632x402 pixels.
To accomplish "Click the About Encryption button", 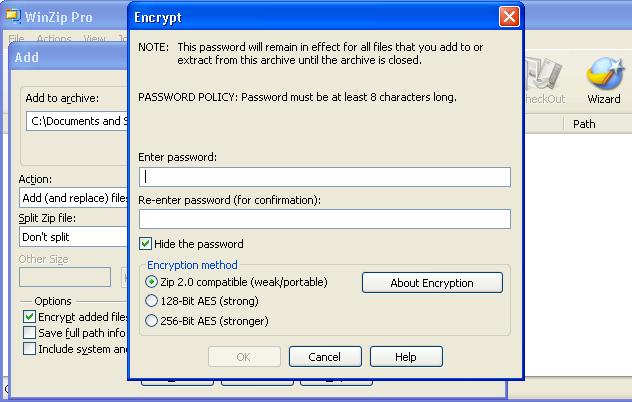I will (x=432, y=283).
